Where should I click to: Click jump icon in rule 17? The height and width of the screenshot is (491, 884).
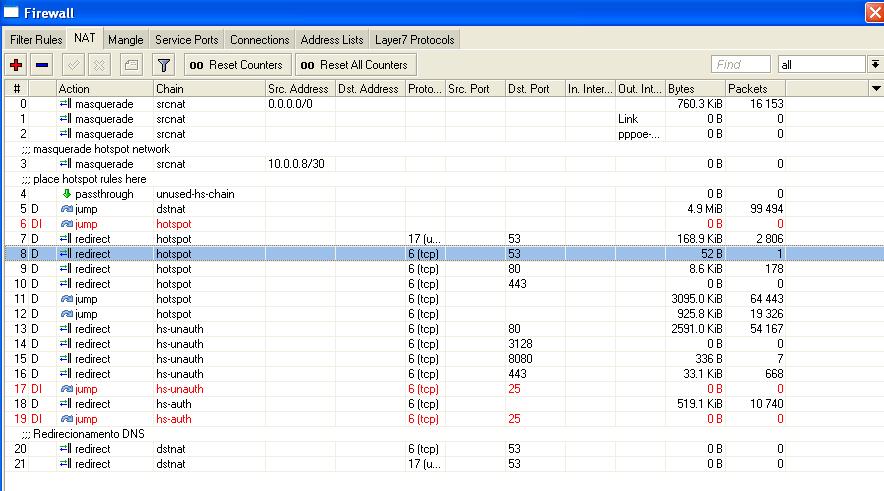point(67,389)
